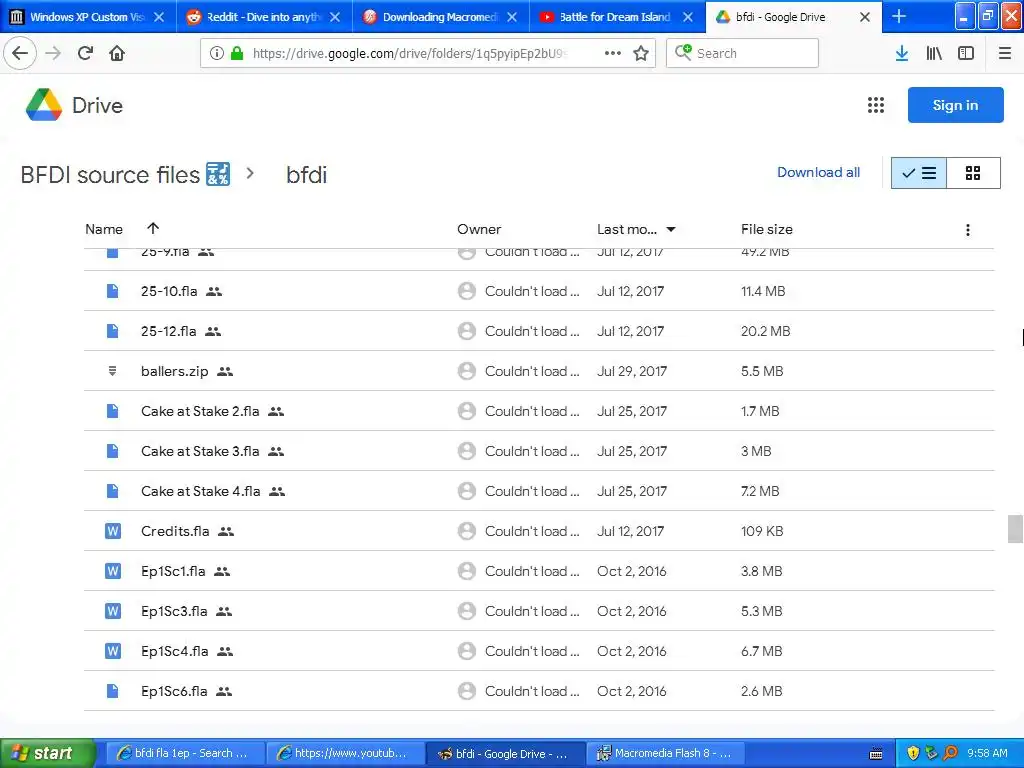Open the three-dot options in the list header

[x=968, y=229]
